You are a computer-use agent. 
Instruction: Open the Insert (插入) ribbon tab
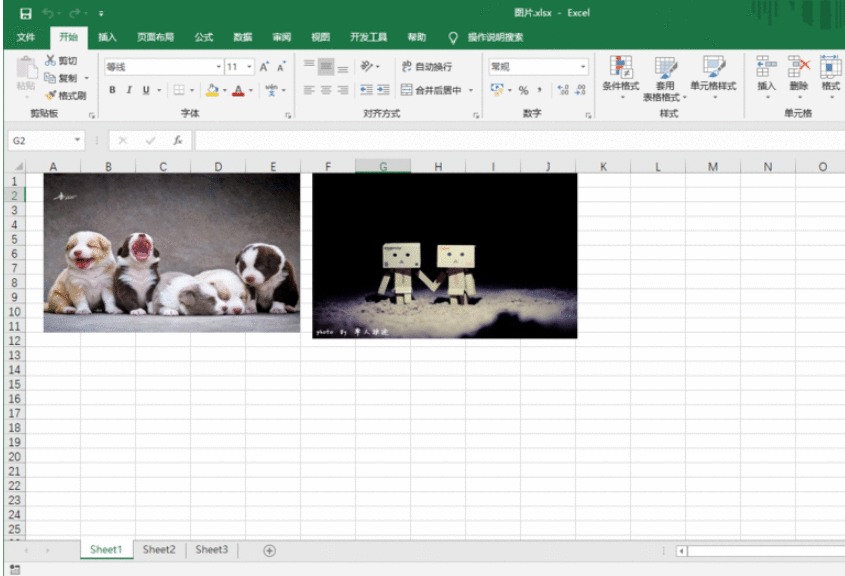pyautogui.click(x=107, y=37)
